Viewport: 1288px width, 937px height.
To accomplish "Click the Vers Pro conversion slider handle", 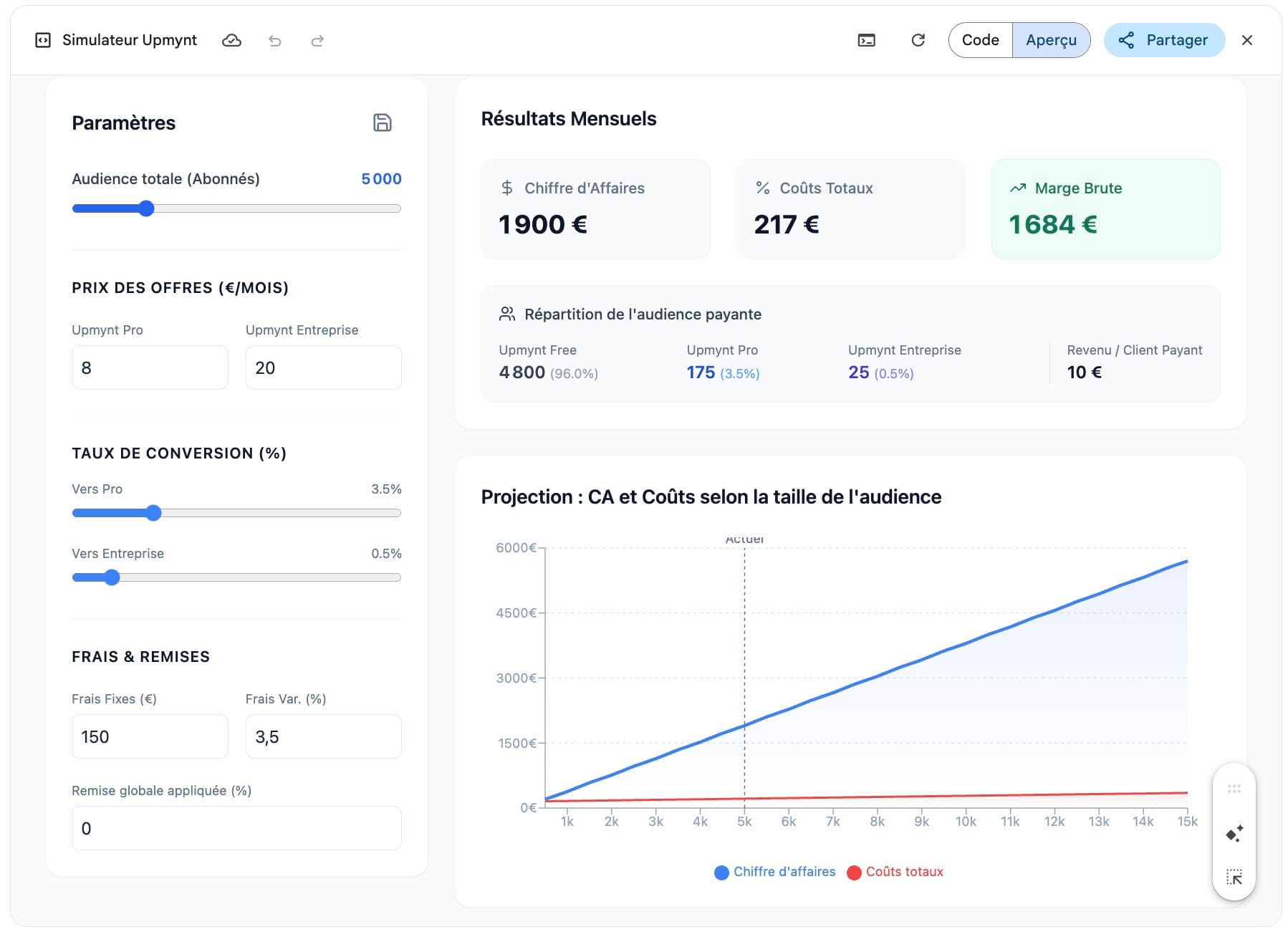I will tap(153, 513).
